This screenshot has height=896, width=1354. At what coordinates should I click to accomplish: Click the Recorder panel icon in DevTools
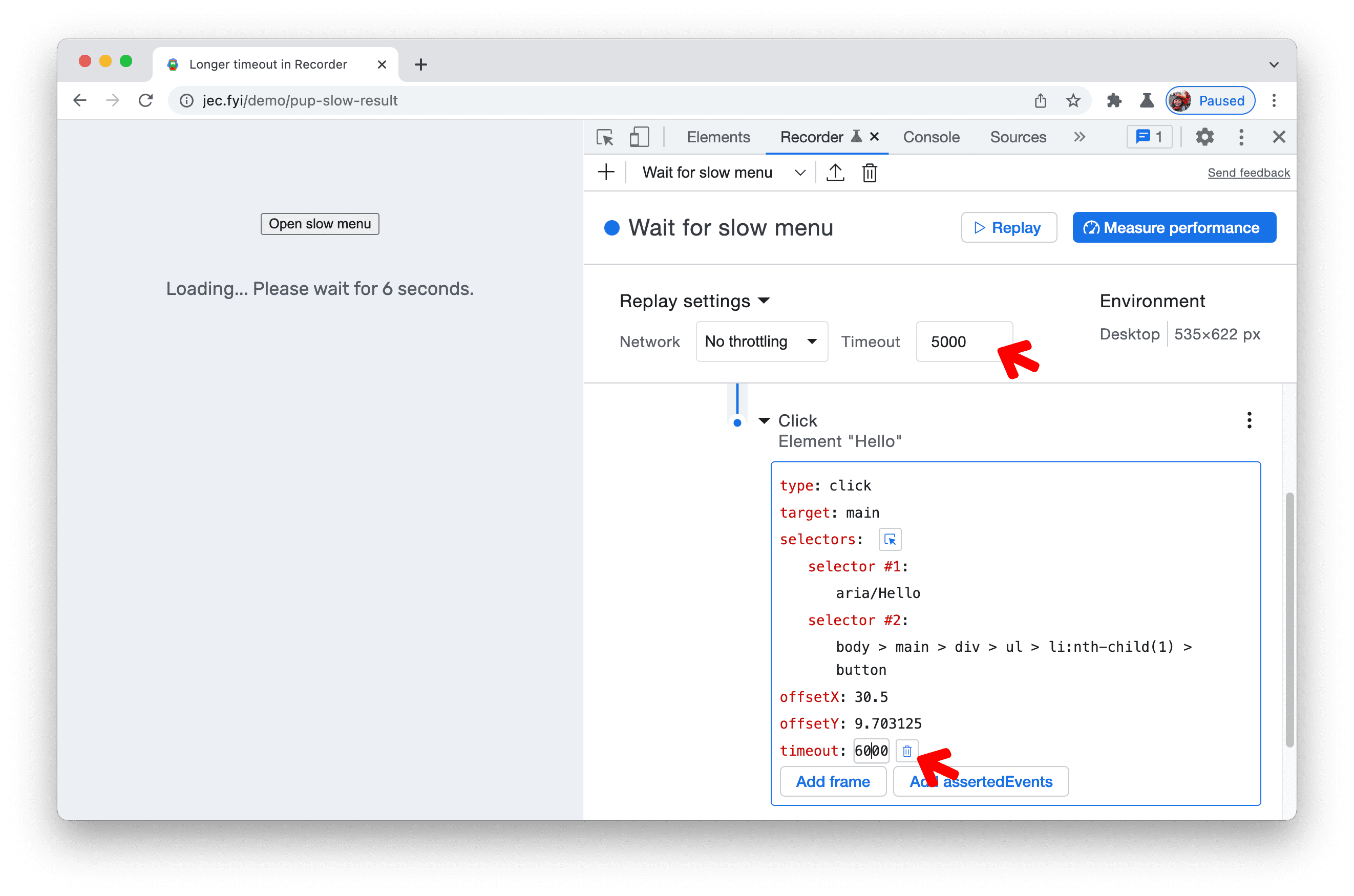[x=857, y=136]
